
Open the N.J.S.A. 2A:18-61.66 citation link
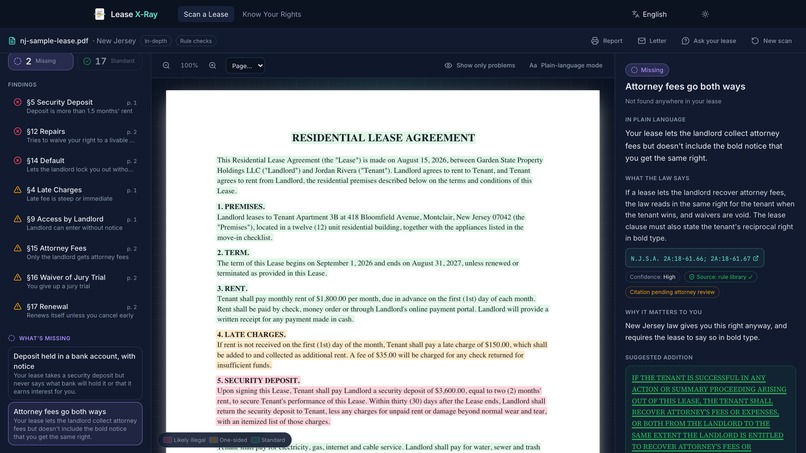coord(694,258)
